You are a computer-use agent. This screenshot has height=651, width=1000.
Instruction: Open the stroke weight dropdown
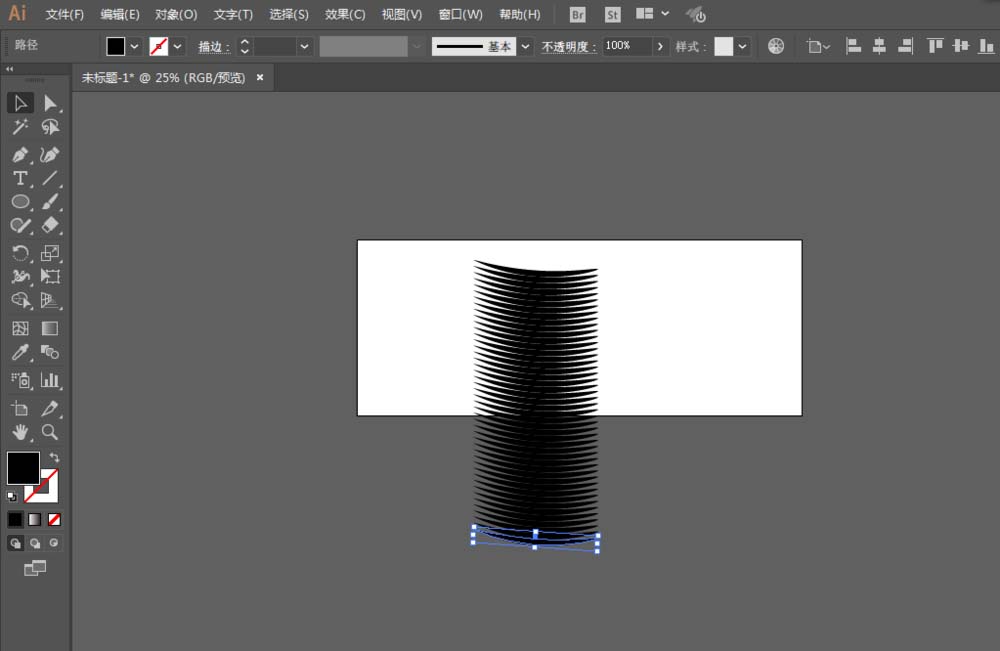[x=305, y=46]
